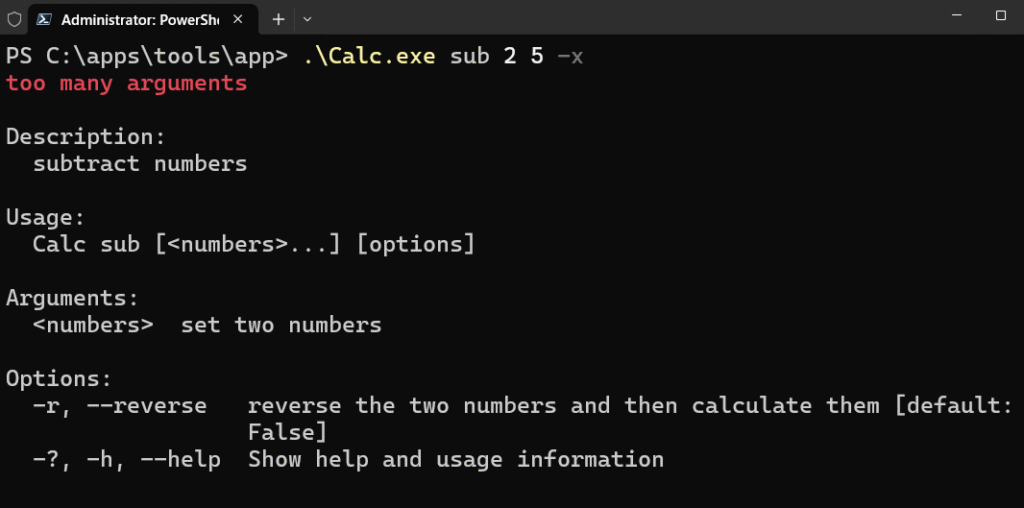
Task: Close the Administrator: PowerShell tab
Action: coord(238,20)
